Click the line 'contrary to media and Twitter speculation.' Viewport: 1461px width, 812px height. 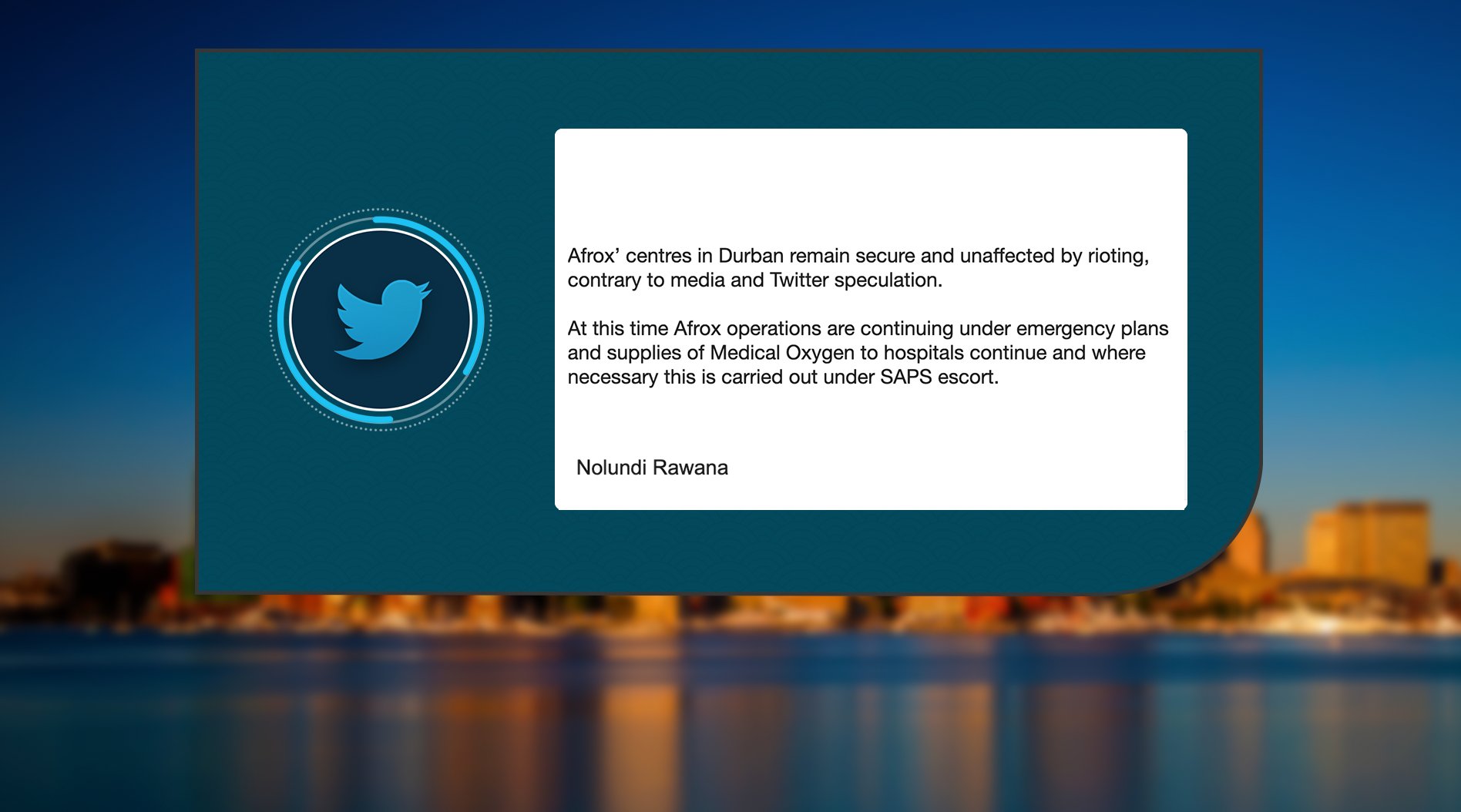click(x=755, y=280)
